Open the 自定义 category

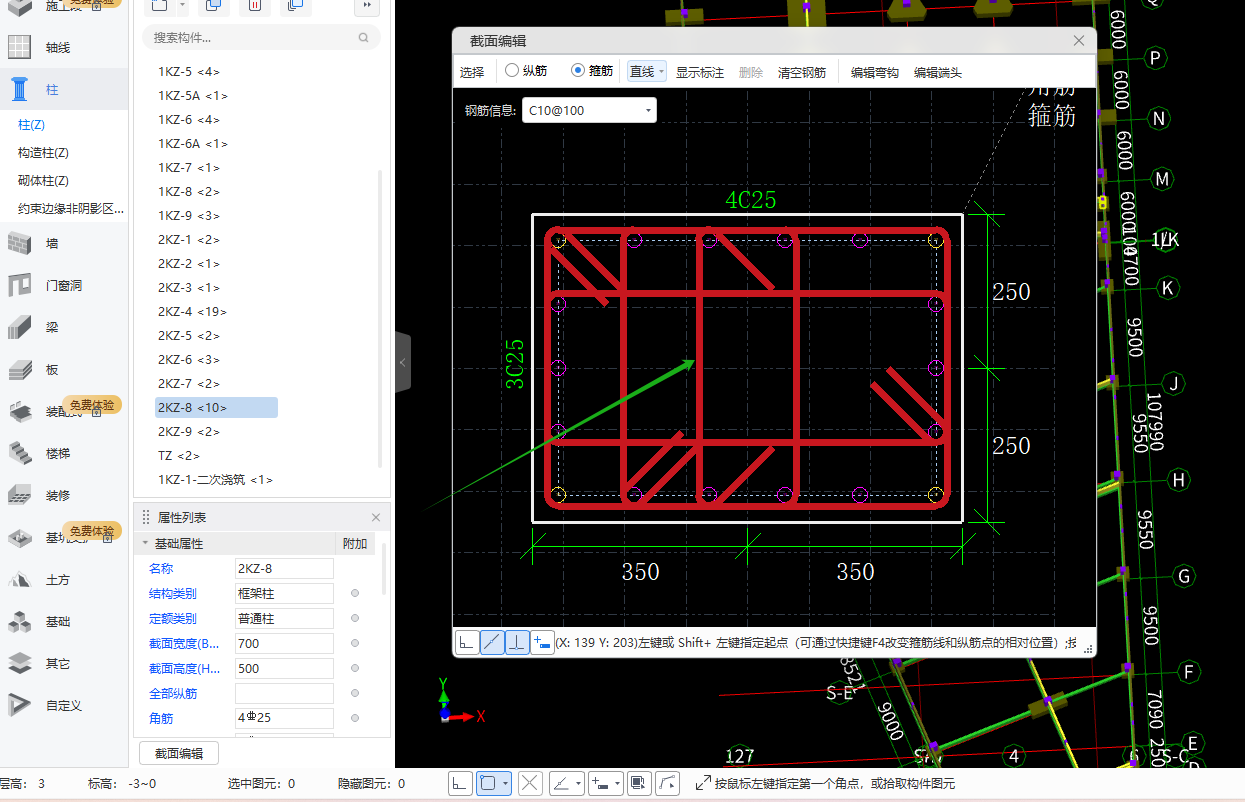63,706
